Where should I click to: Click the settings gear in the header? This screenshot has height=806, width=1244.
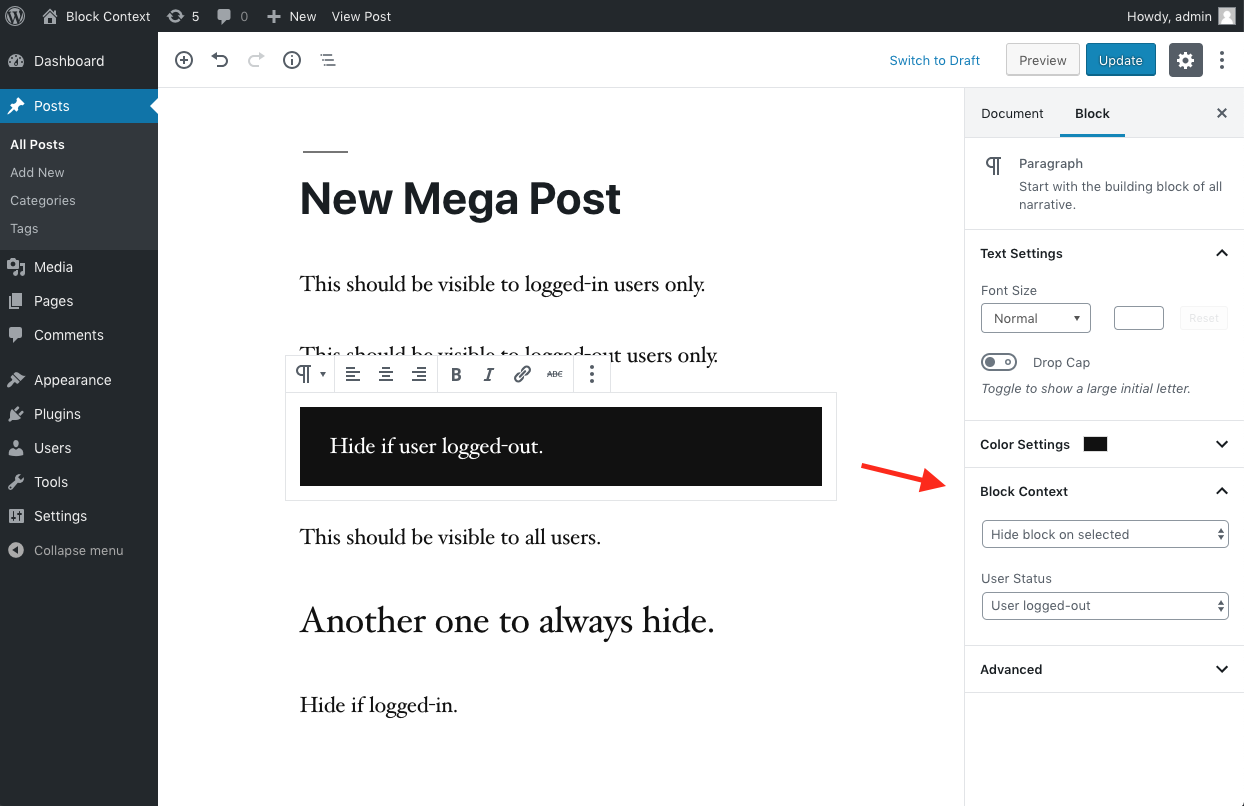point(1185,60)
